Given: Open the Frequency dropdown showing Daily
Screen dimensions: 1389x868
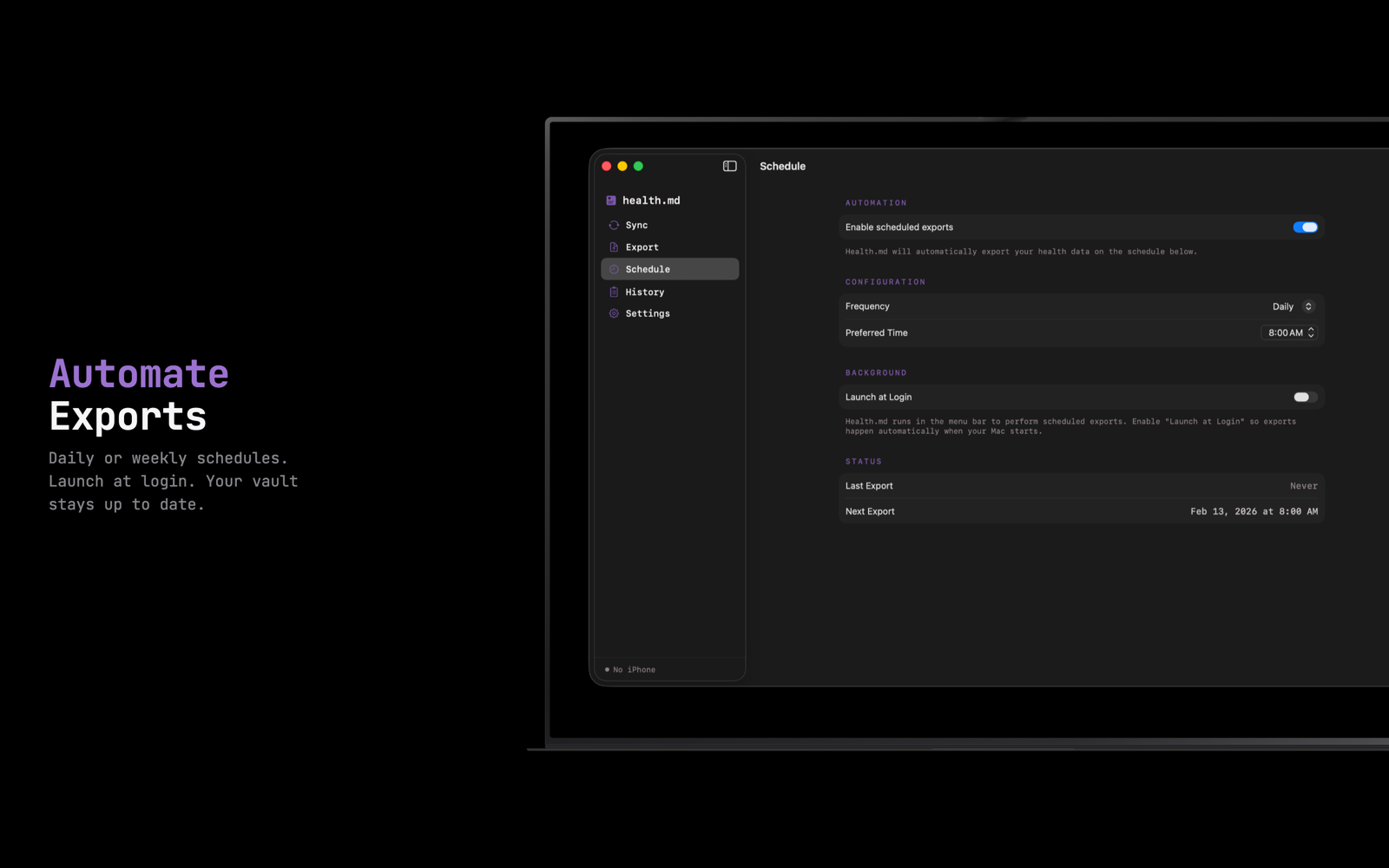Looking at the screenshot, I should click(1307, 306).
